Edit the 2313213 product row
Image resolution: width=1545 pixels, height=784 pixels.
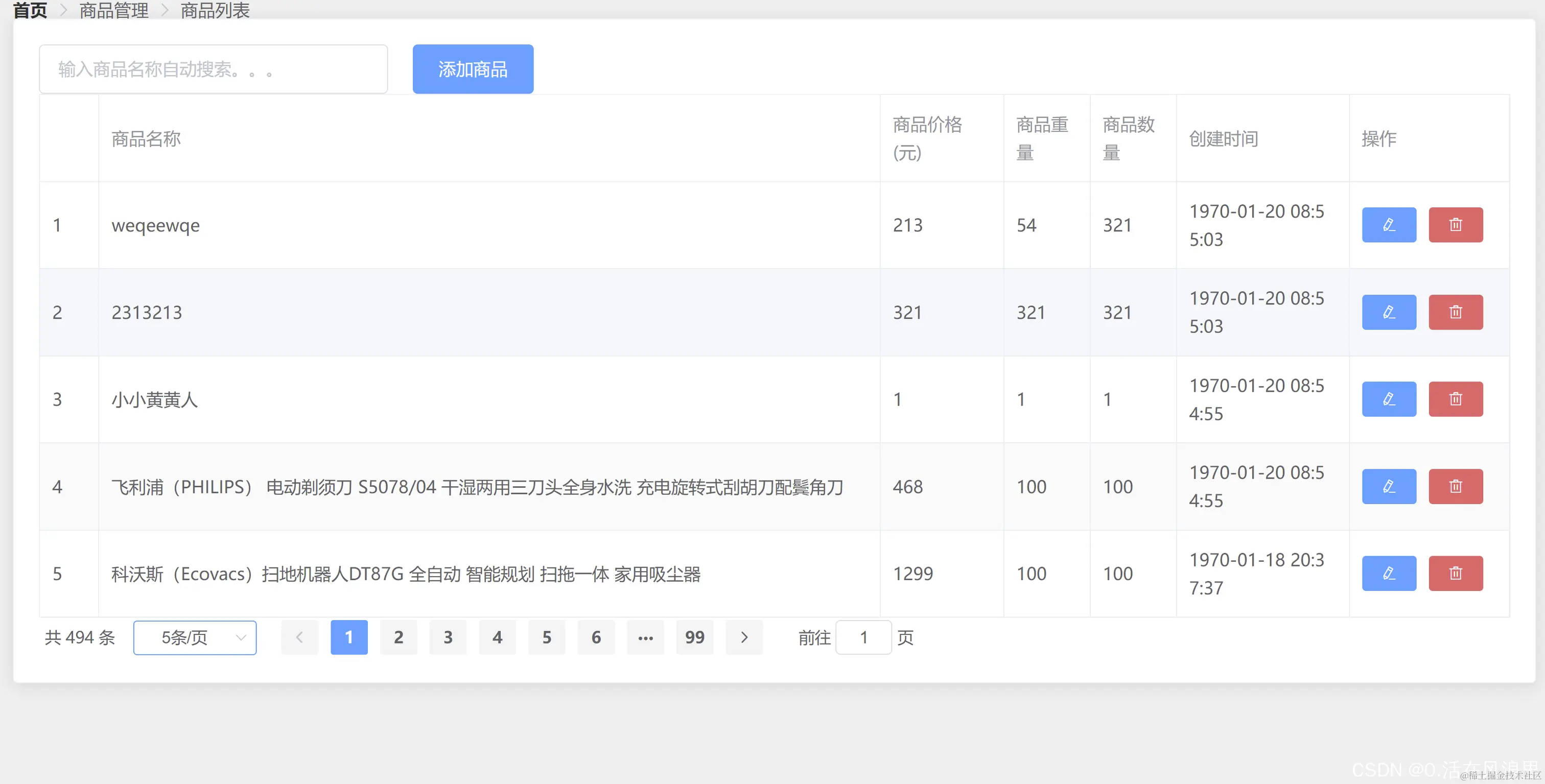coord(1389,312)
